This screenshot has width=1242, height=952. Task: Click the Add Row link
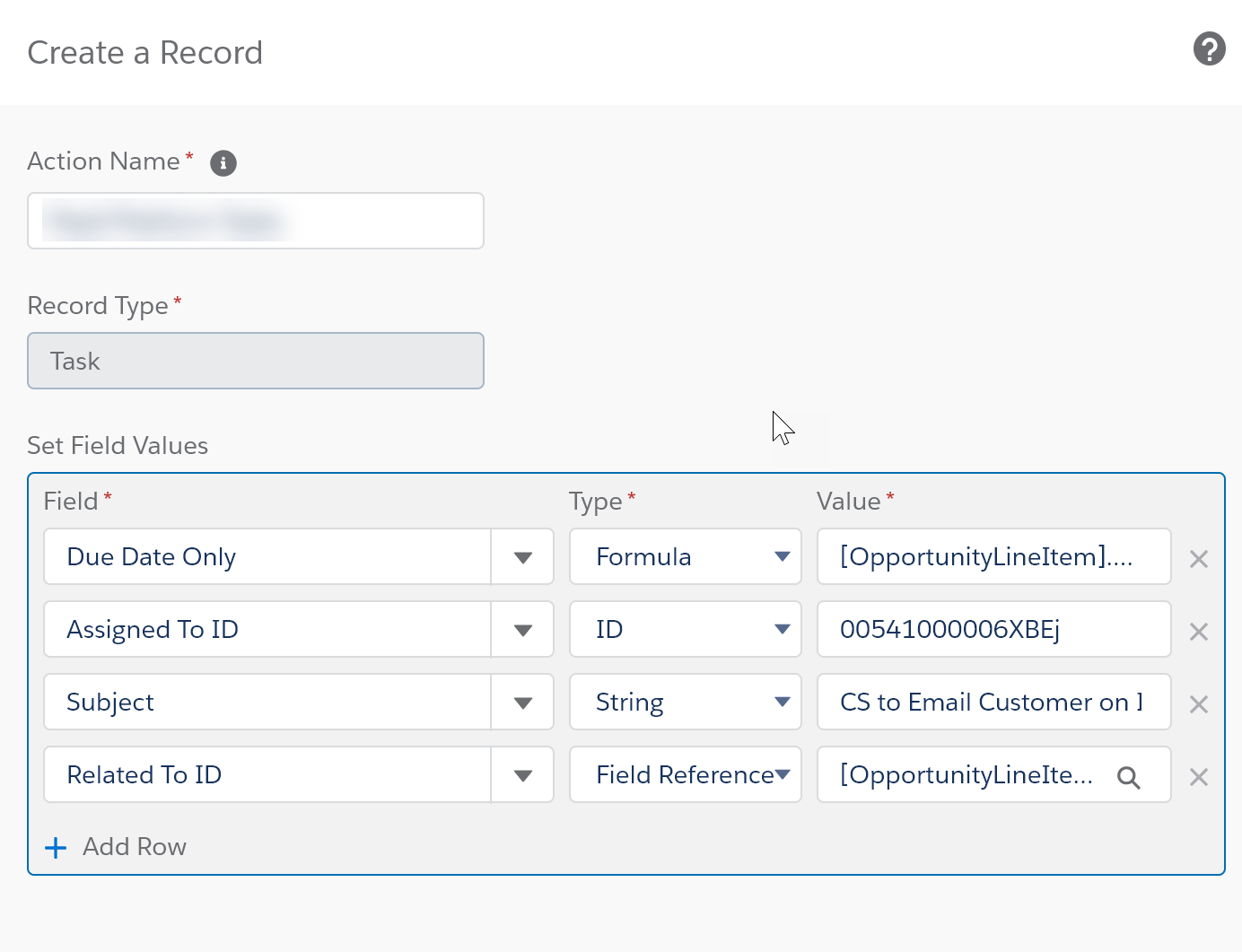pyautogui.click(x=134, y=847)
